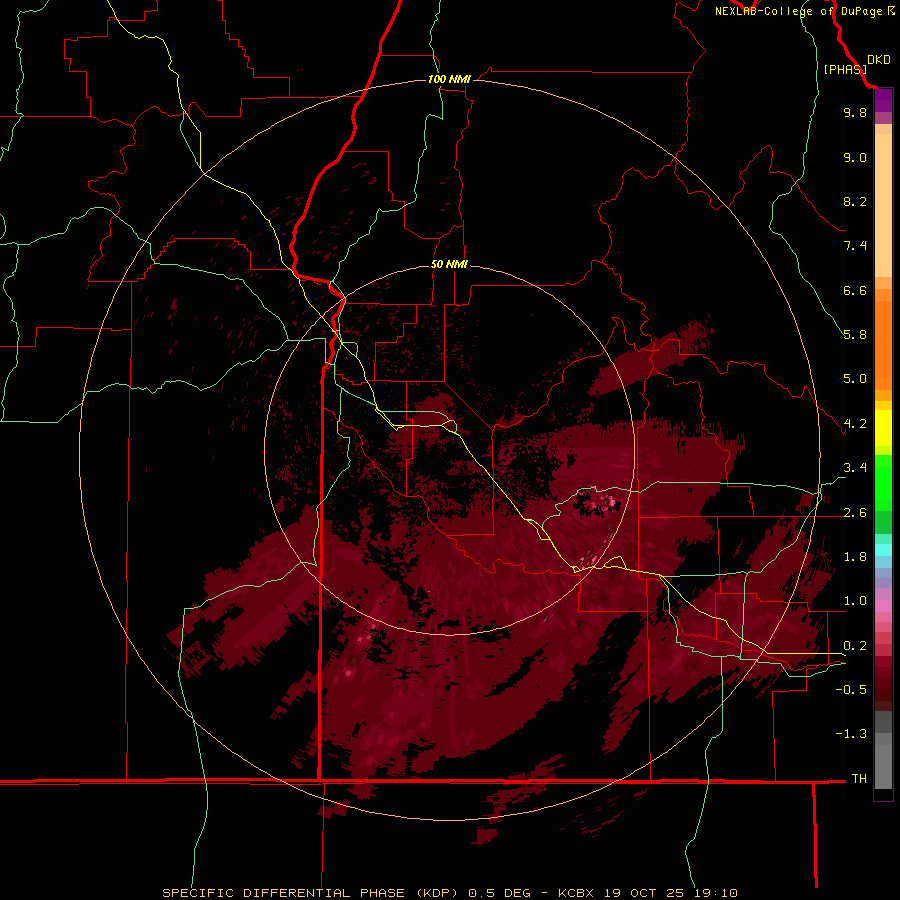Click the 7.4 scale value

(x=855, y=246)
